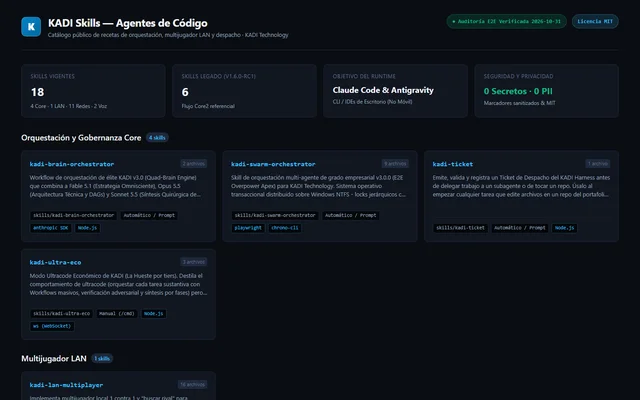The height and width of the screenshot is (400, 640).
Task: Click the '4 skills' count badge
Action: [x=157, y=138]
